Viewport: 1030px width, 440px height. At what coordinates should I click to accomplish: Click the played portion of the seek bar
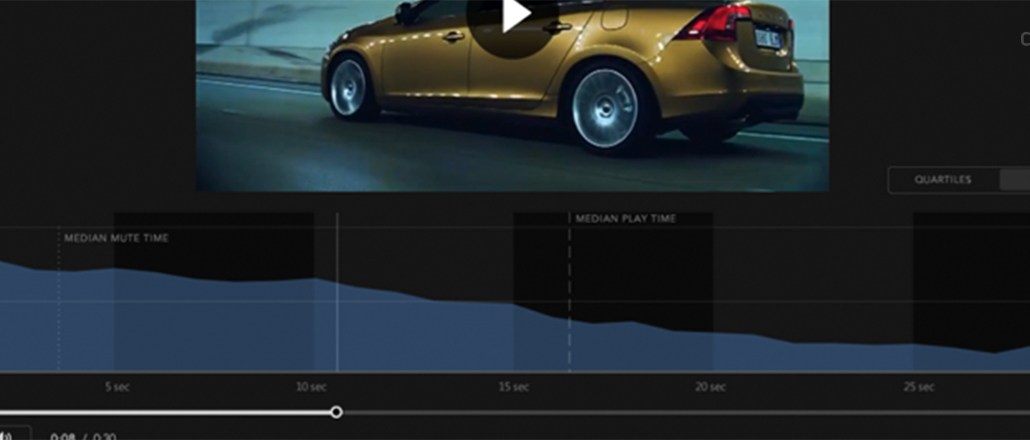pyautogui.click(x=170, y=412)
